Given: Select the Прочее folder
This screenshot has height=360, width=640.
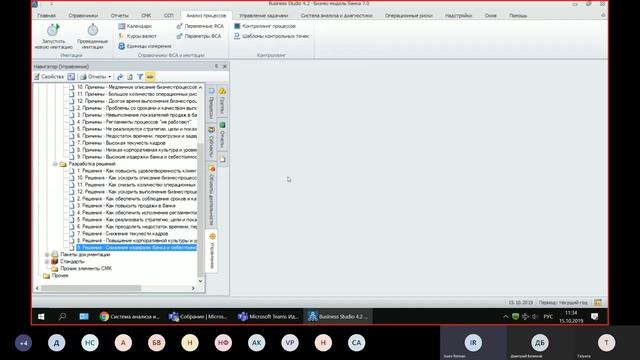Looking at the screenshot, I should pos(60,276).
